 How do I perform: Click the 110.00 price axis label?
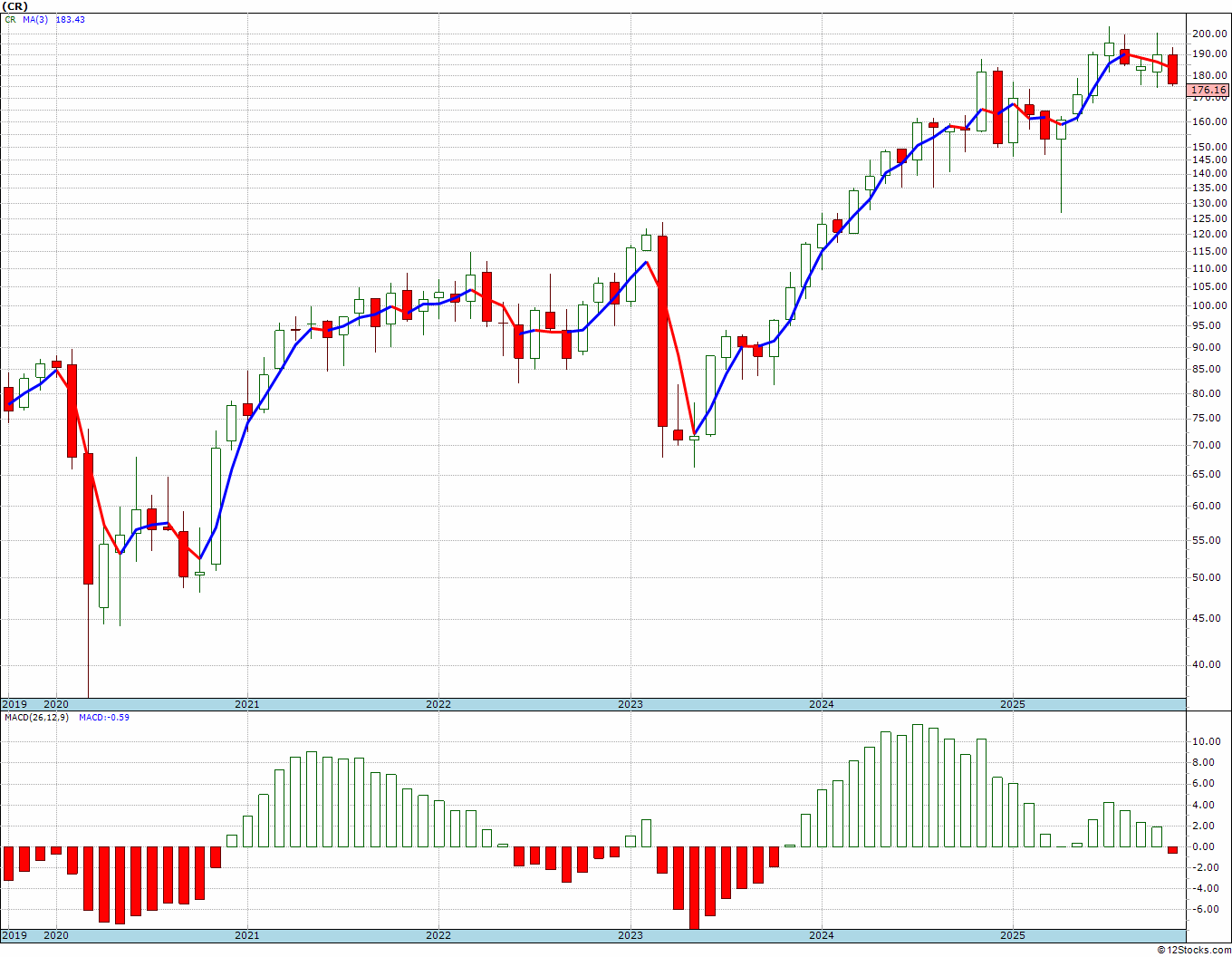pos(1210,268)
